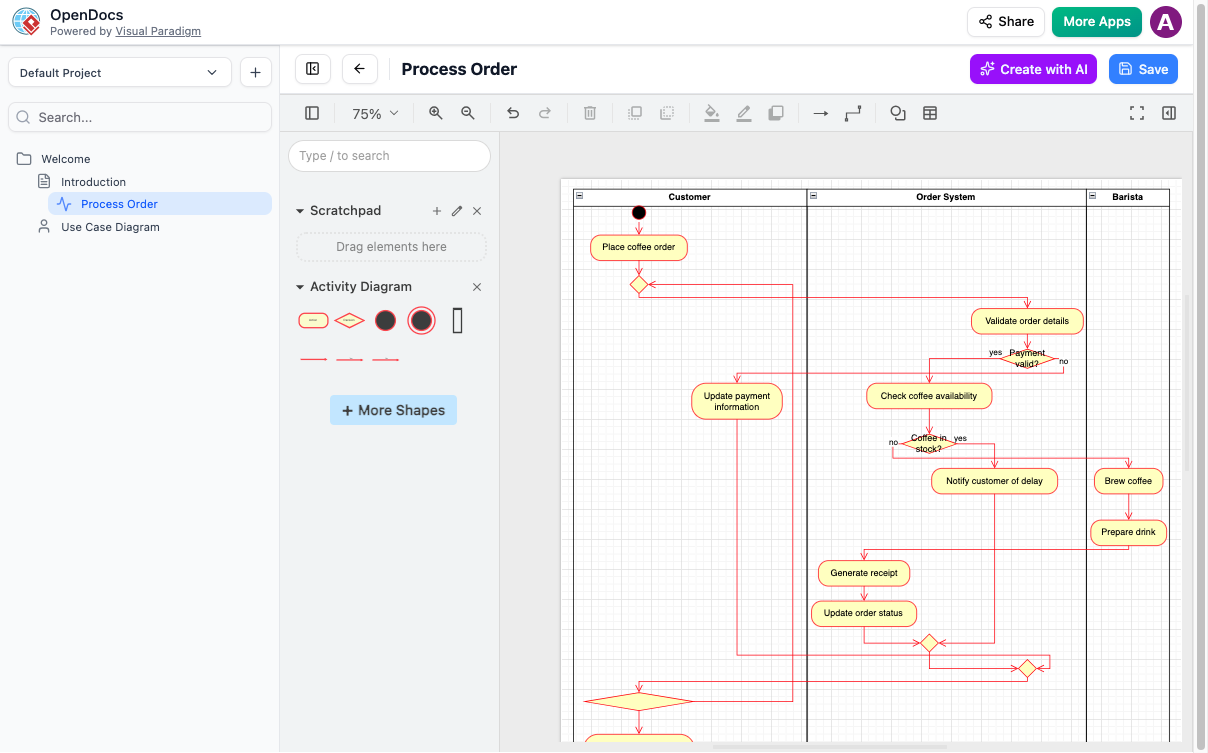
Task: Switch to the Use Case Diagram document
Action: (110, 227)
